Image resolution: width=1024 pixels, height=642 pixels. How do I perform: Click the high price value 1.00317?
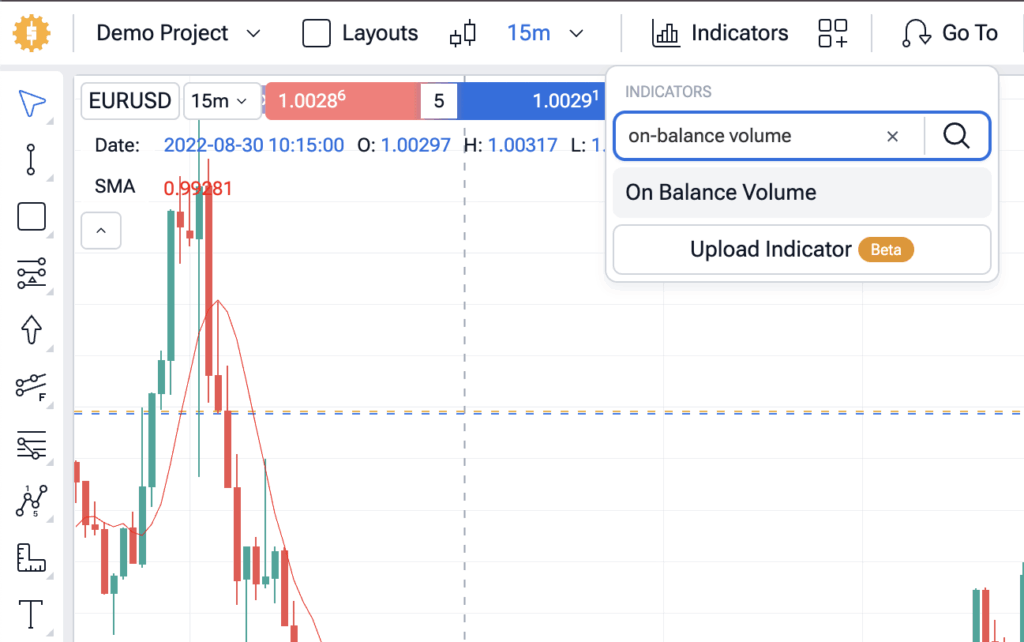(x=522, y=145)
